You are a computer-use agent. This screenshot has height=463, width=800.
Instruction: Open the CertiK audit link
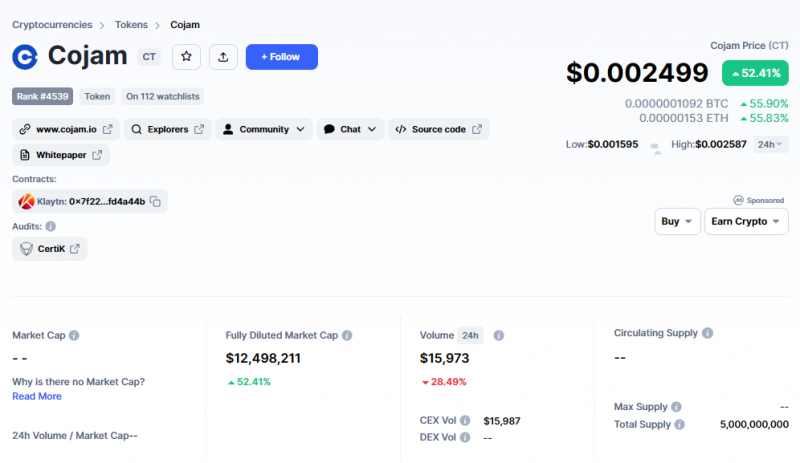(x=49, y=249)
